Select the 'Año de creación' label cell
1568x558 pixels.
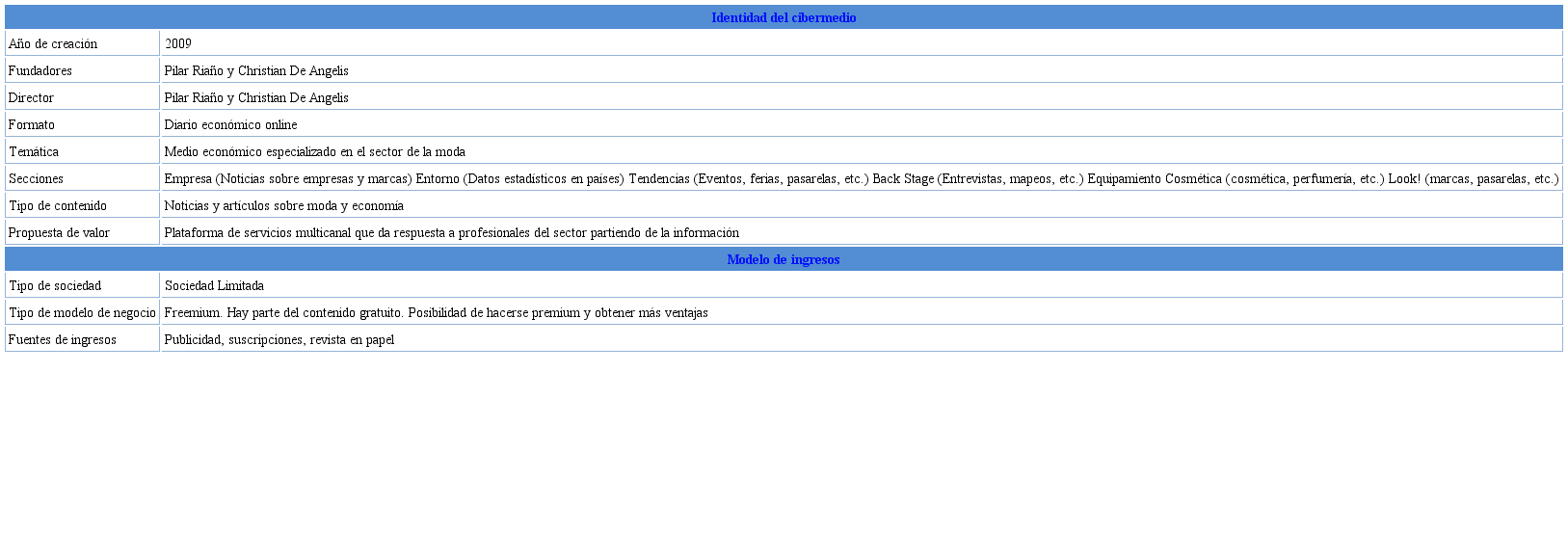pos(53,43)
